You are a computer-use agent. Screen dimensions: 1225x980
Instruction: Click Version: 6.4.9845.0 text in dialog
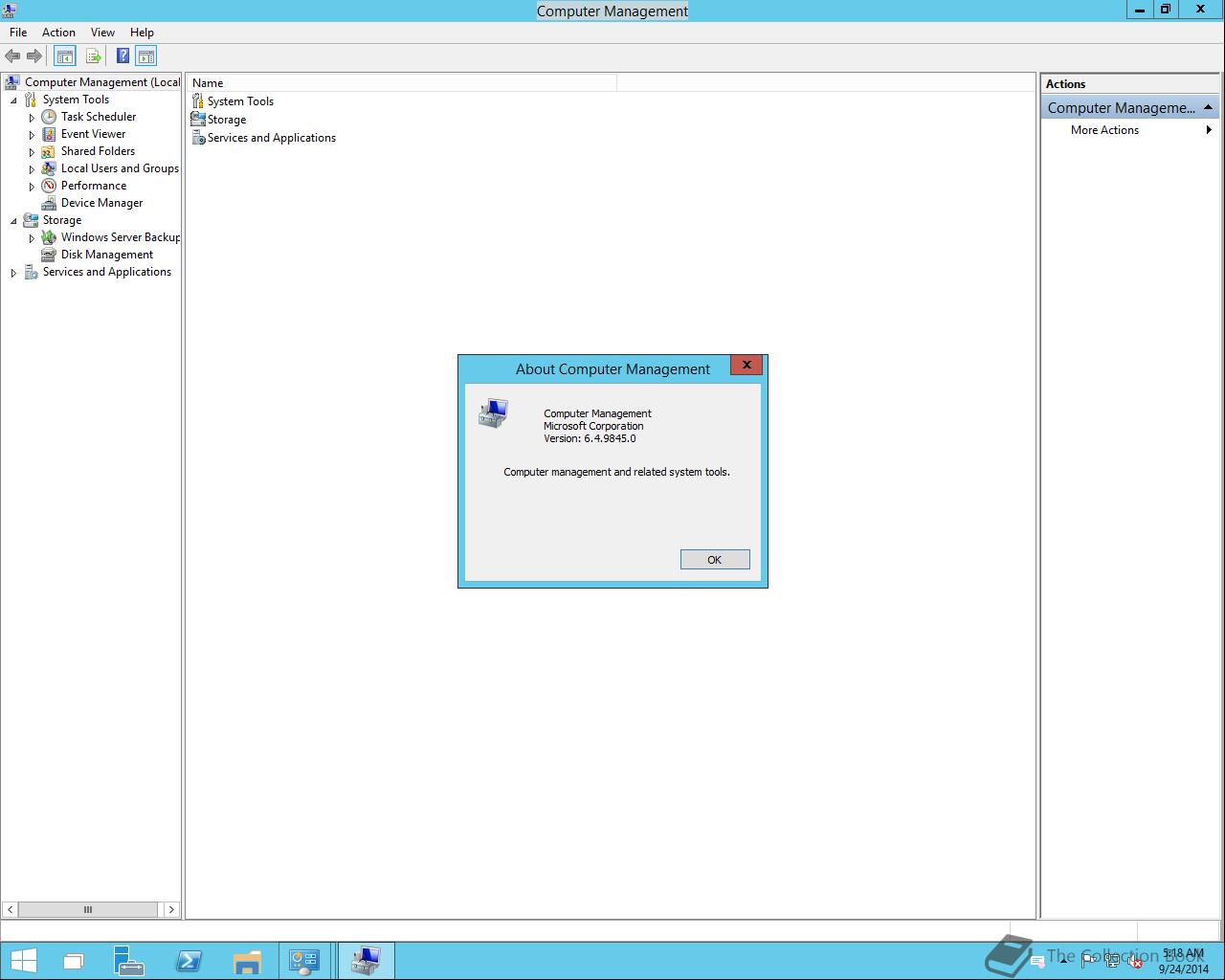(x=590, y=438)
